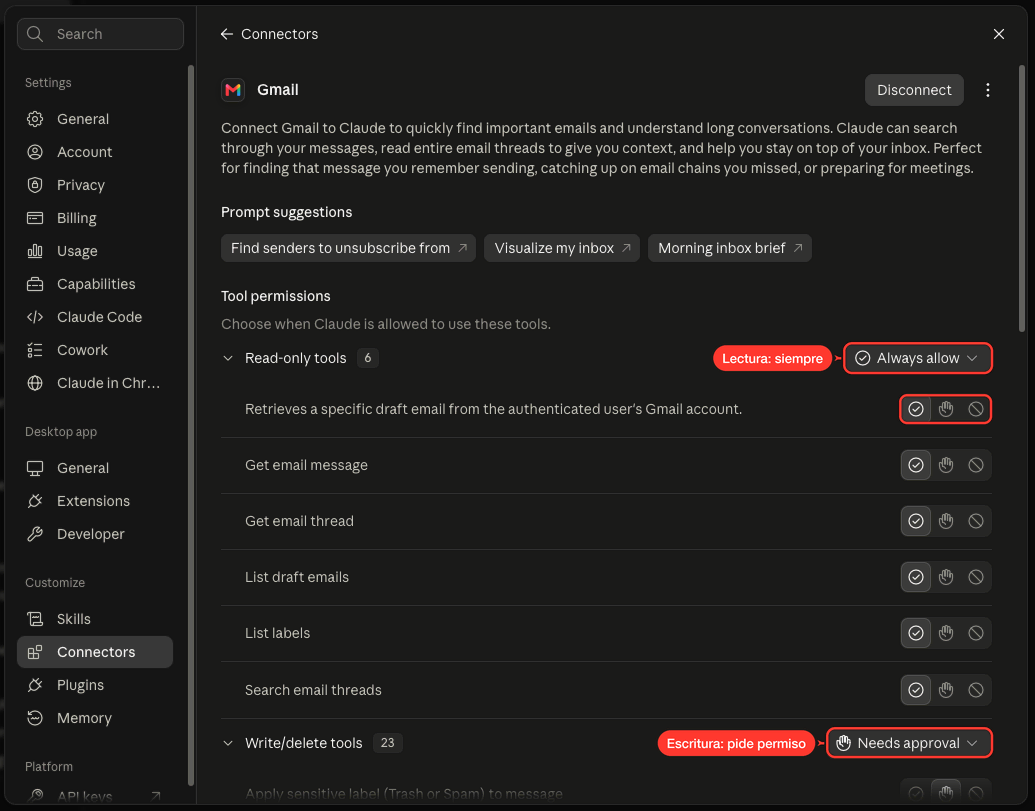Viewport: 1035px width, 811px height.
Task: Block the Search email threads tool
Action: click(976, 690)
